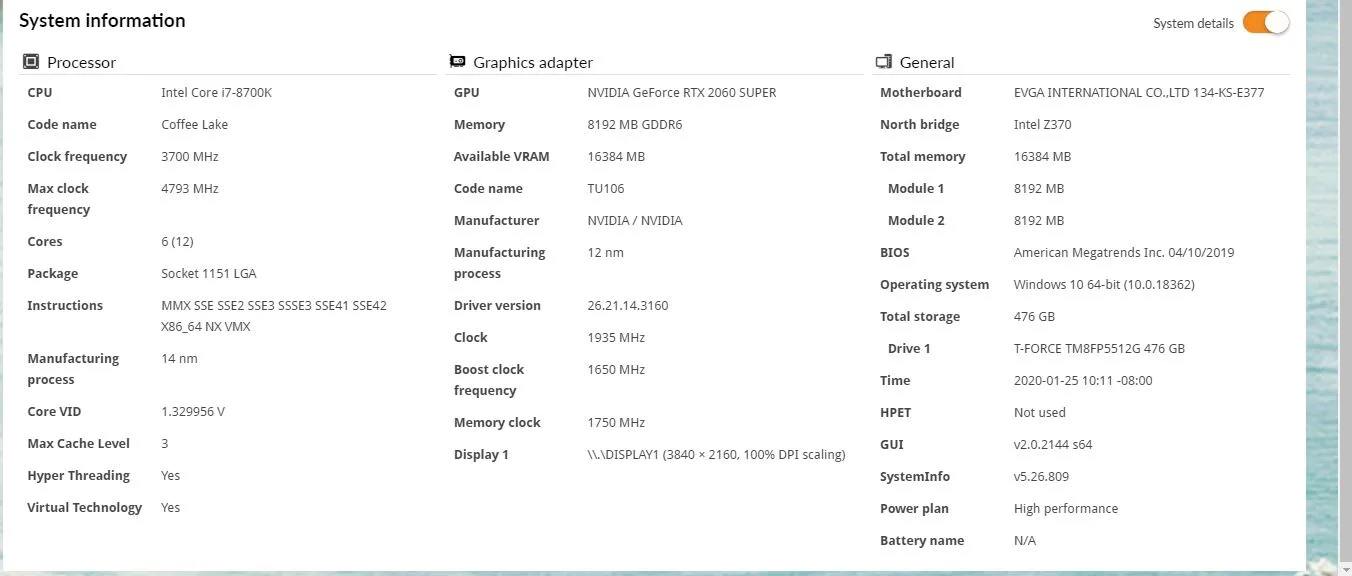Select the Battery name N/A value
Image resolution: width=1352 pixels, height=576 pixels.
1025,541
